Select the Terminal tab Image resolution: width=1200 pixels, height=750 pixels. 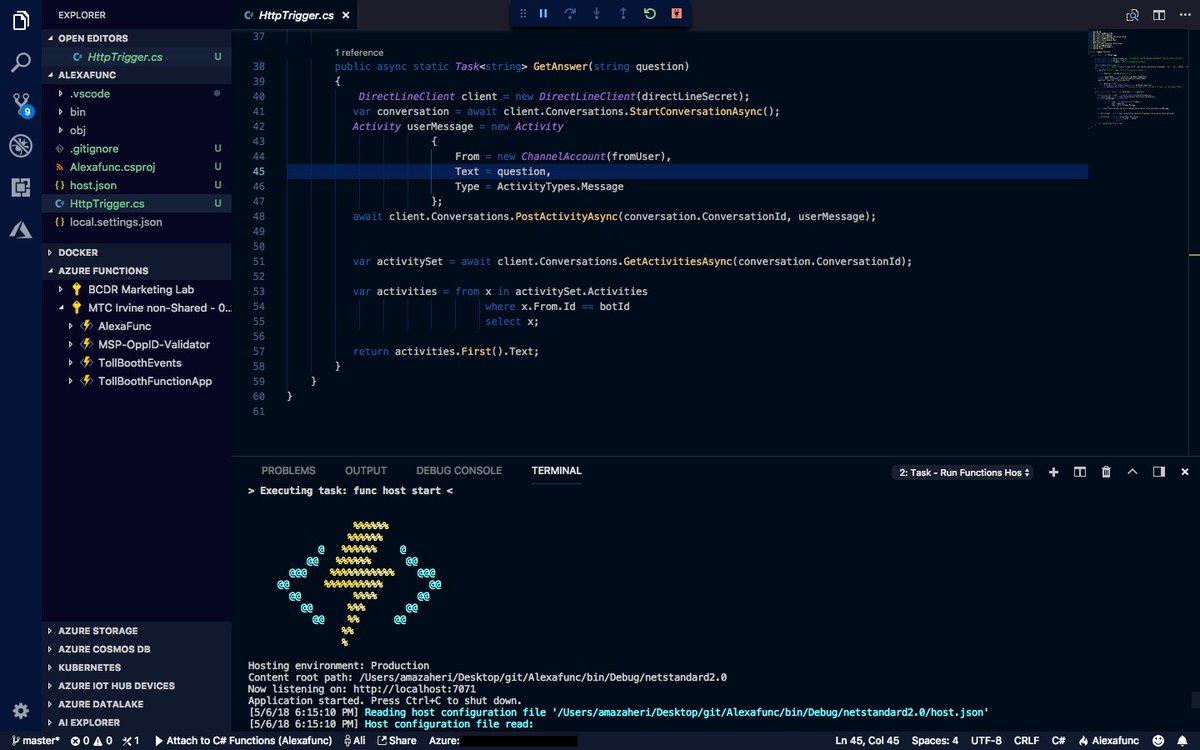pos(556,471)
